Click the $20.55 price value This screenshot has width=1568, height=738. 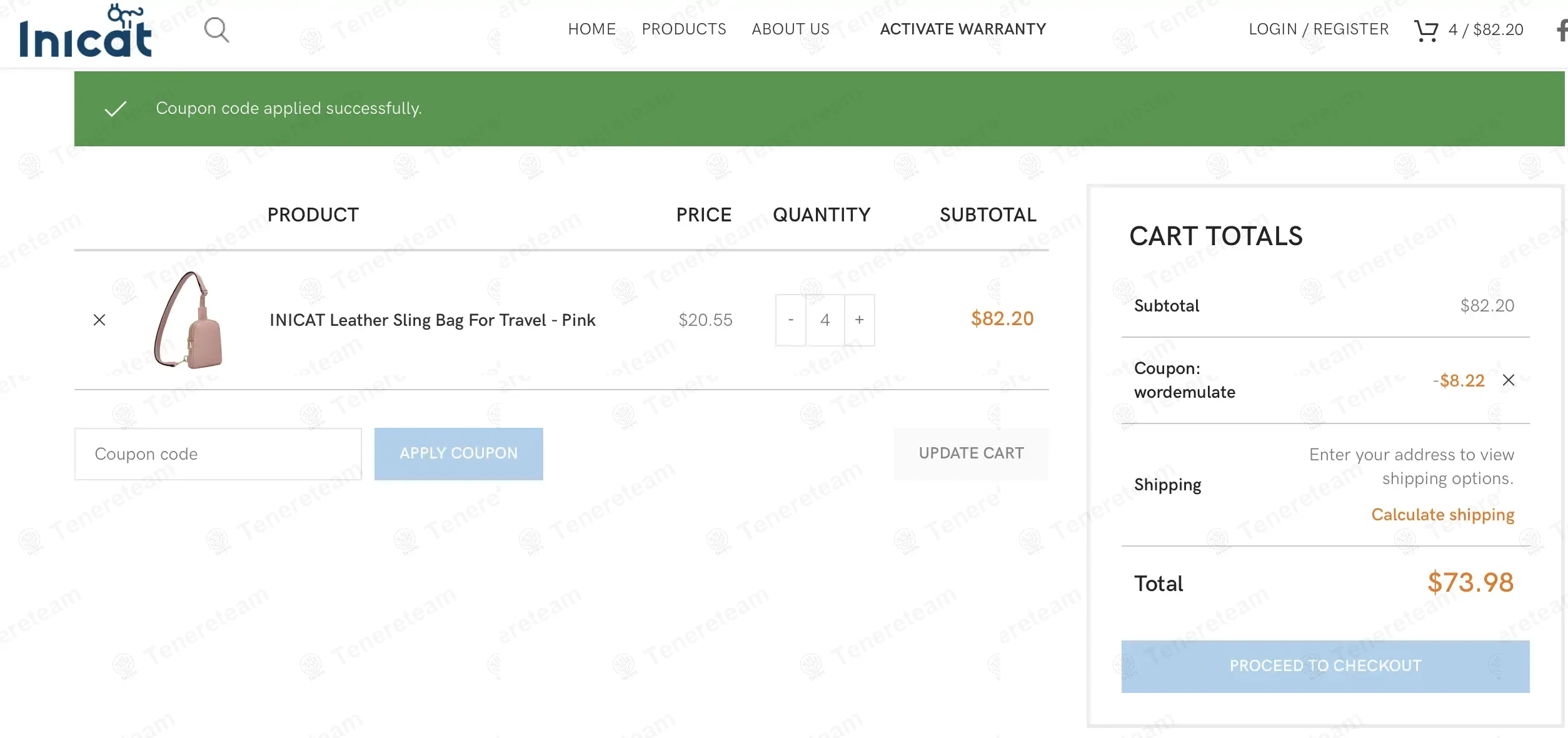tap(705, 320)
